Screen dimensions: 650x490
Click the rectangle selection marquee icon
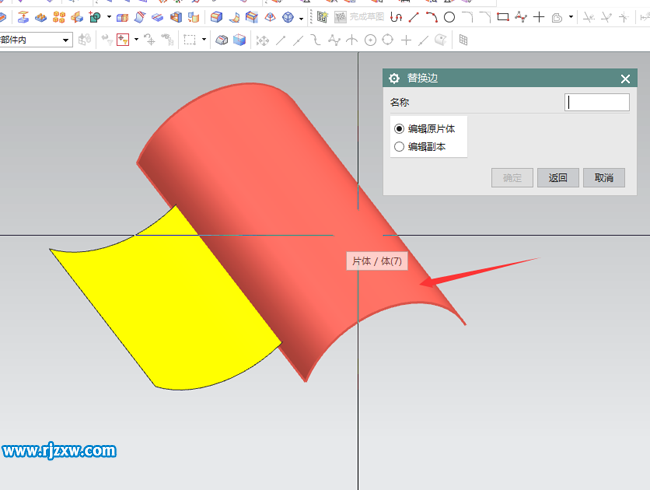coord(188,39)
